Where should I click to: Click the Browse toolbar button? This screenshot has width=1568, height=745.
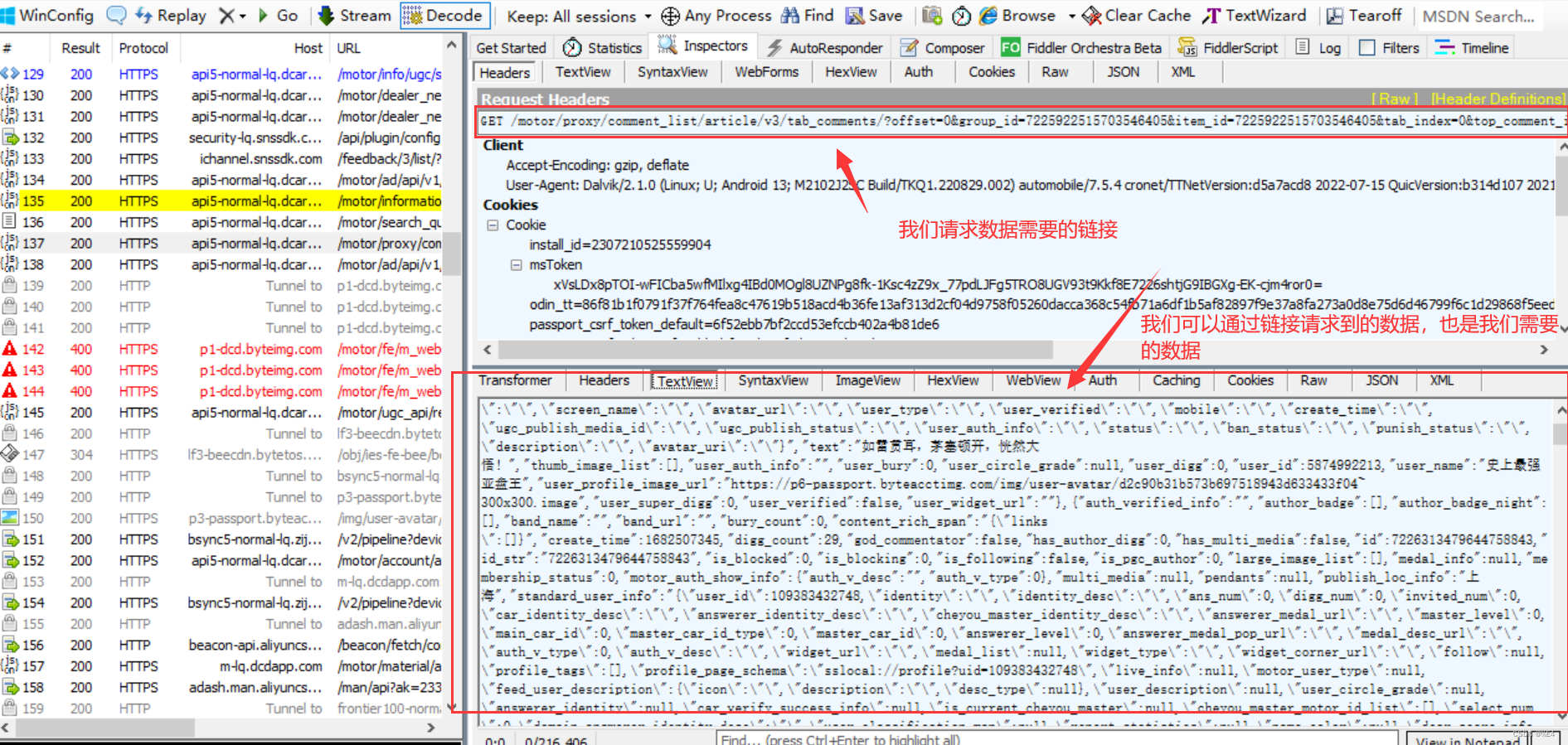[1017, 15]
